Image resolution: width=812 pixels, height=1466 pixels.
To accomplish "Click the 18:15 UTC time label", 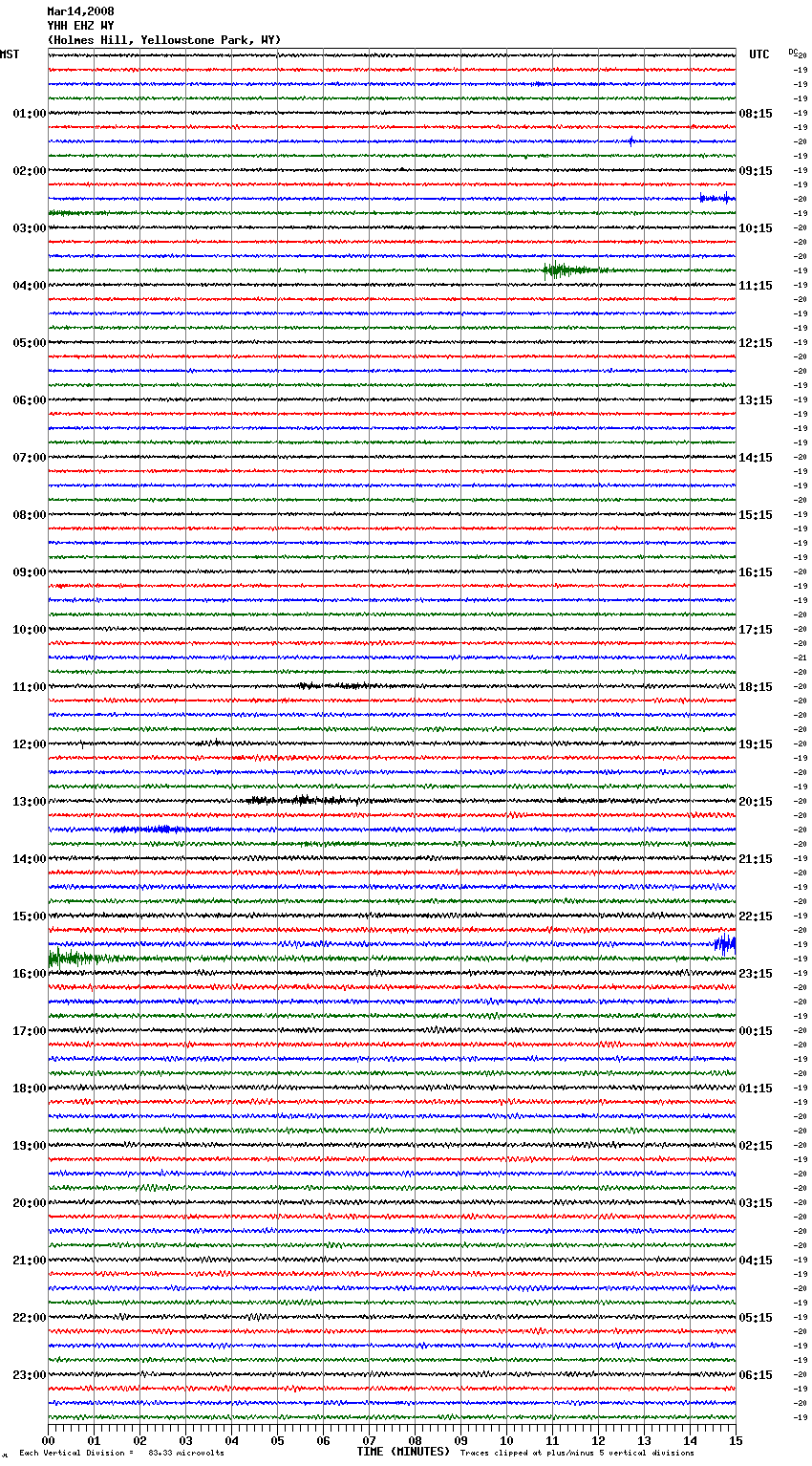I will tap(756, 687).
